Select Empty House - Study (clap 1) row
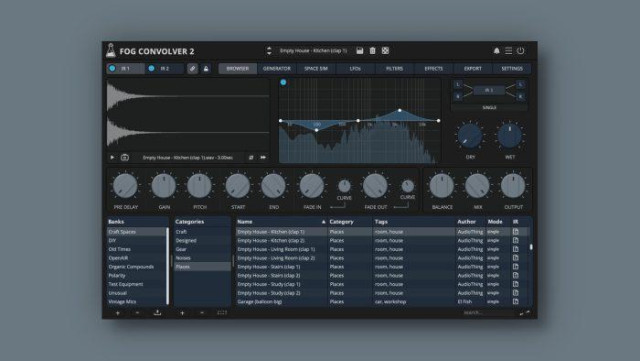The height and width of the screenshot is (361, 640). pos(383,284)
